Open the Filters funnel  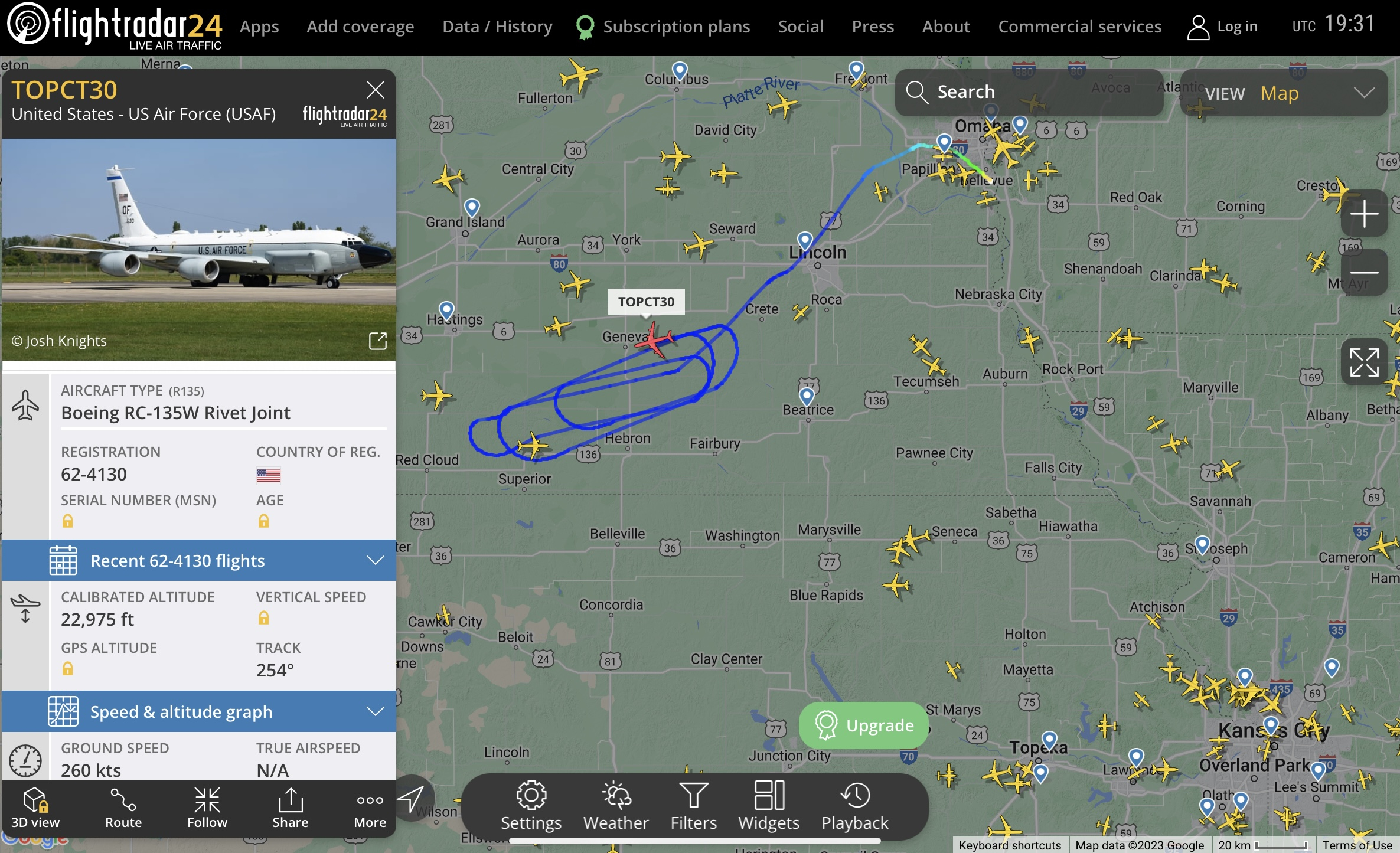click(693, 806)
